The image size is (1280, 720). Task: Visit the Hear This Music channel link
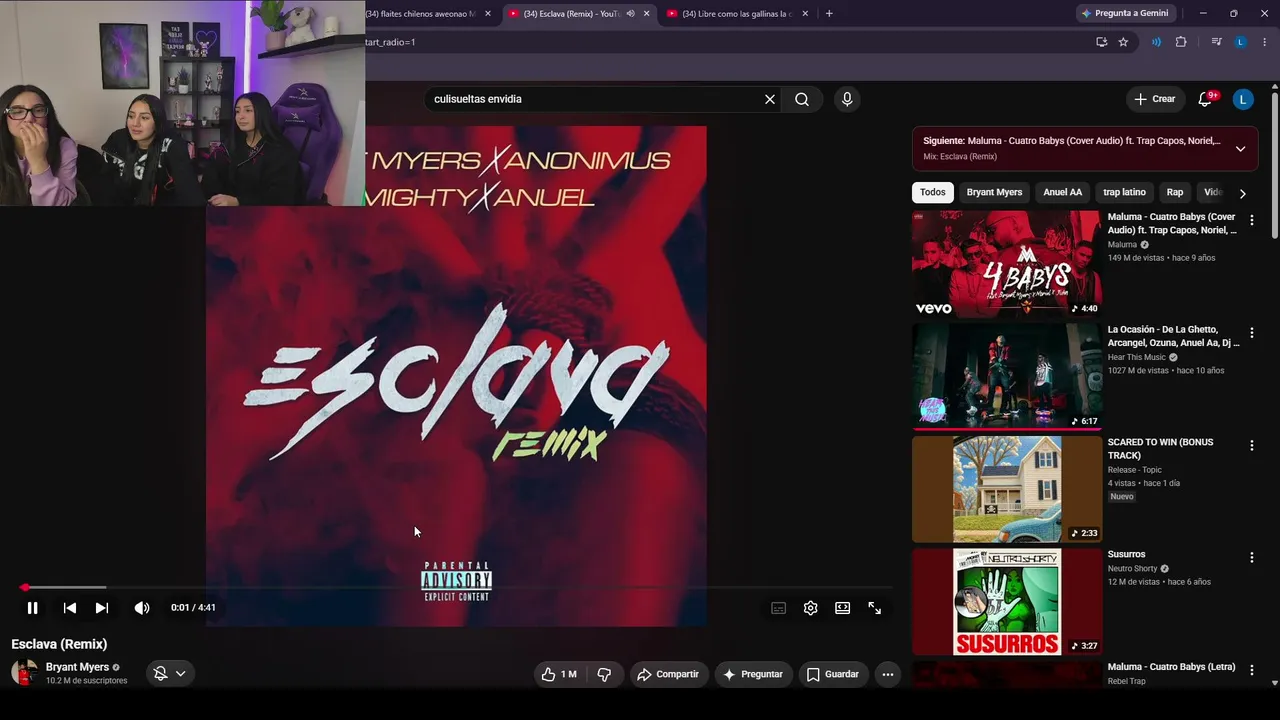(1137, 357)
